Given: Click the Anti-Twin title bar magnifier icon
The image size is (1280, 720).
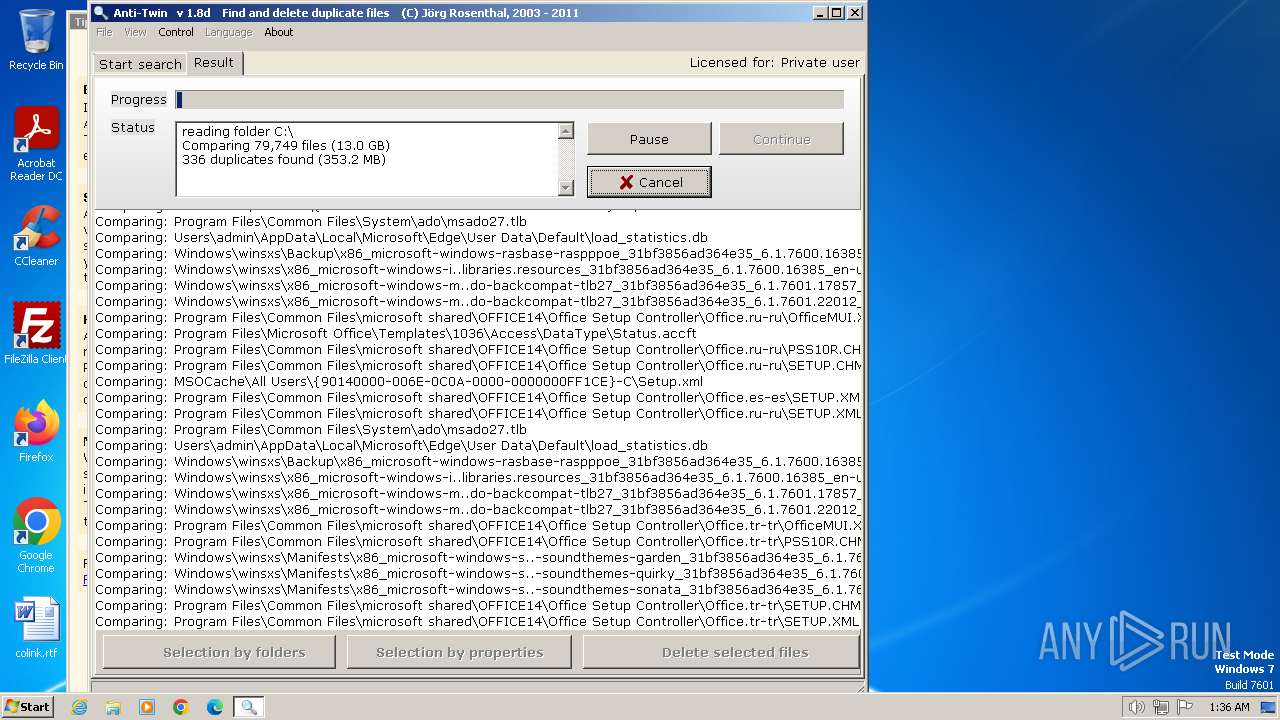Looking at the screenshot, I should click(x=100, y=13).
